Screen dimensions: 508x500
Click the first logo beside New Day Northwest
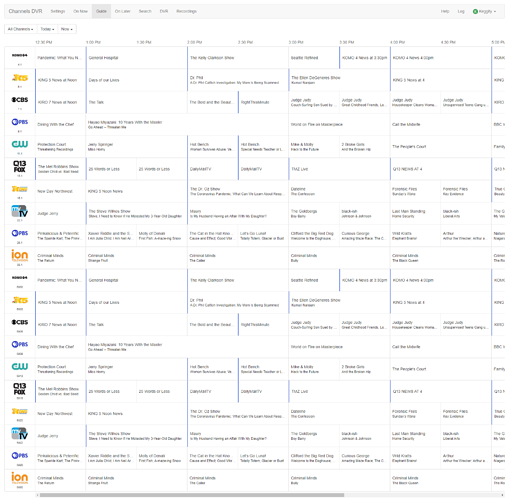(20, 189)
